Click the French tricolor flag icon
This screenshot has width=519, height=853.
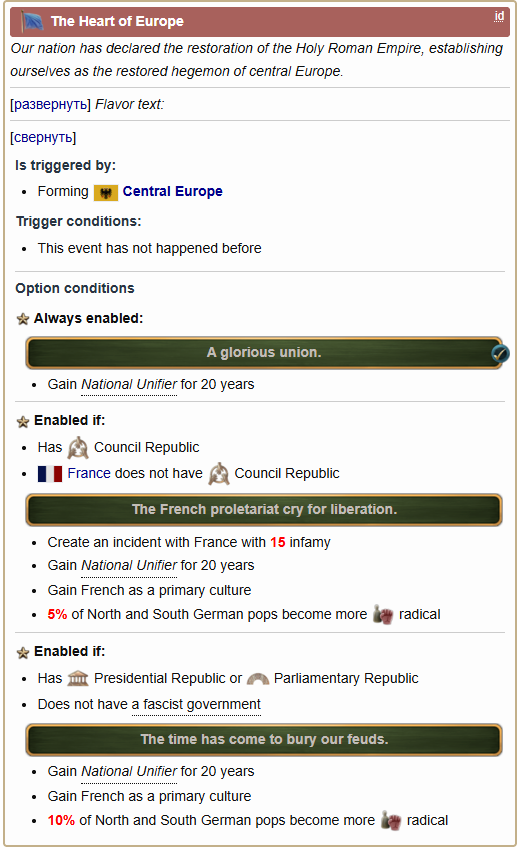(x=50, y=474)
